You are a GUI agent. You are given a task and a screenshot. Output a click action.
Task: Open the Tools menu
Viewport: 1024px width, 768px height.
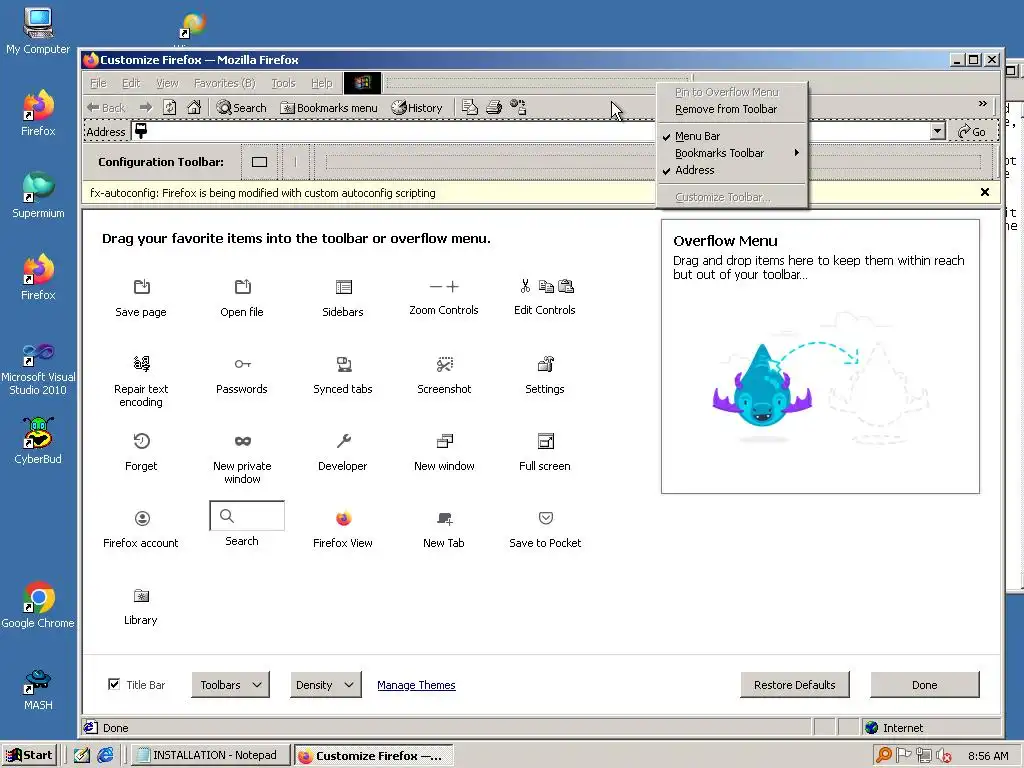(283, 83)
